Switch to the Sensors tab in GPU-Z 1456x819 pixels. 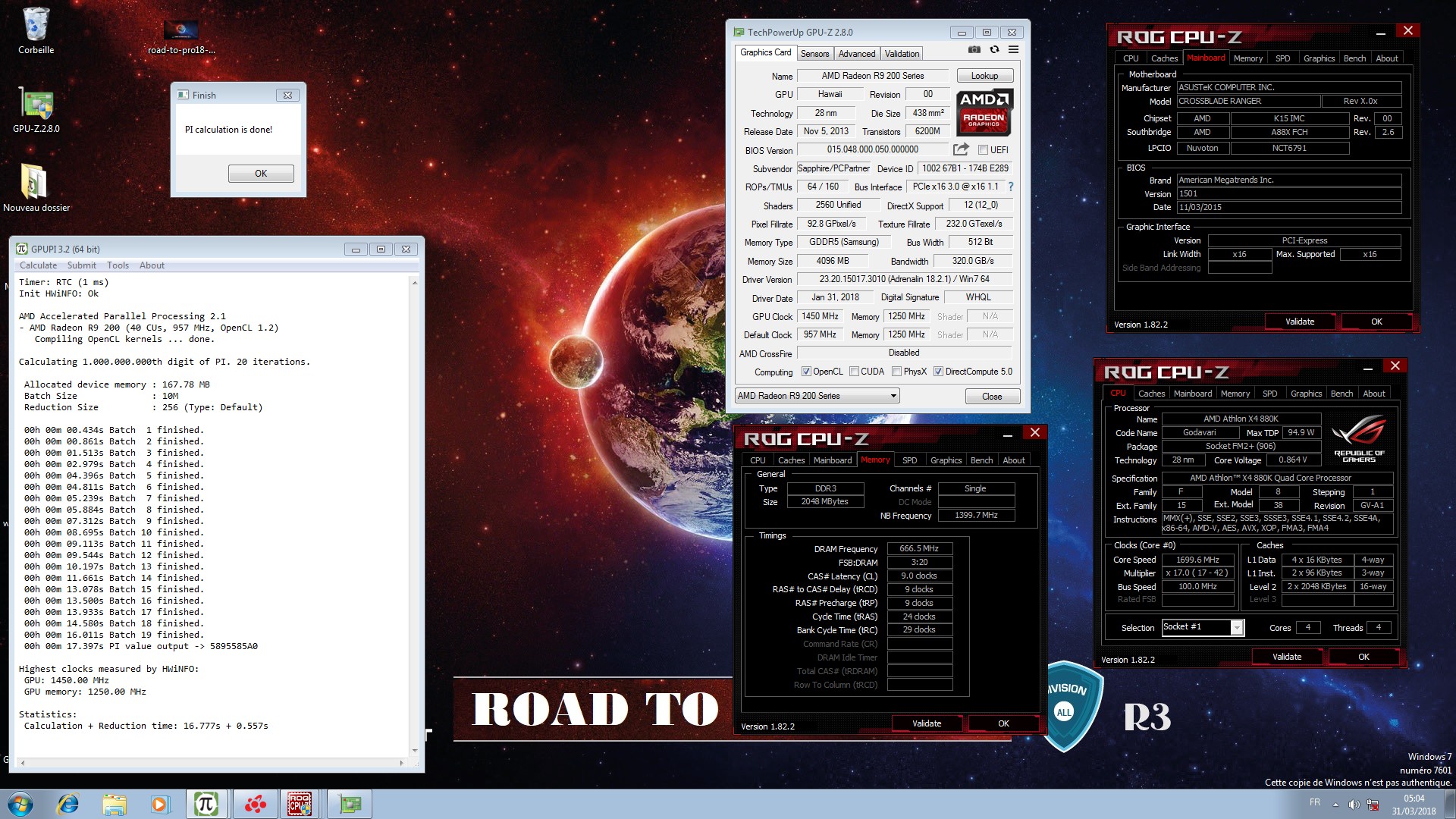click(x=814, y=54)
